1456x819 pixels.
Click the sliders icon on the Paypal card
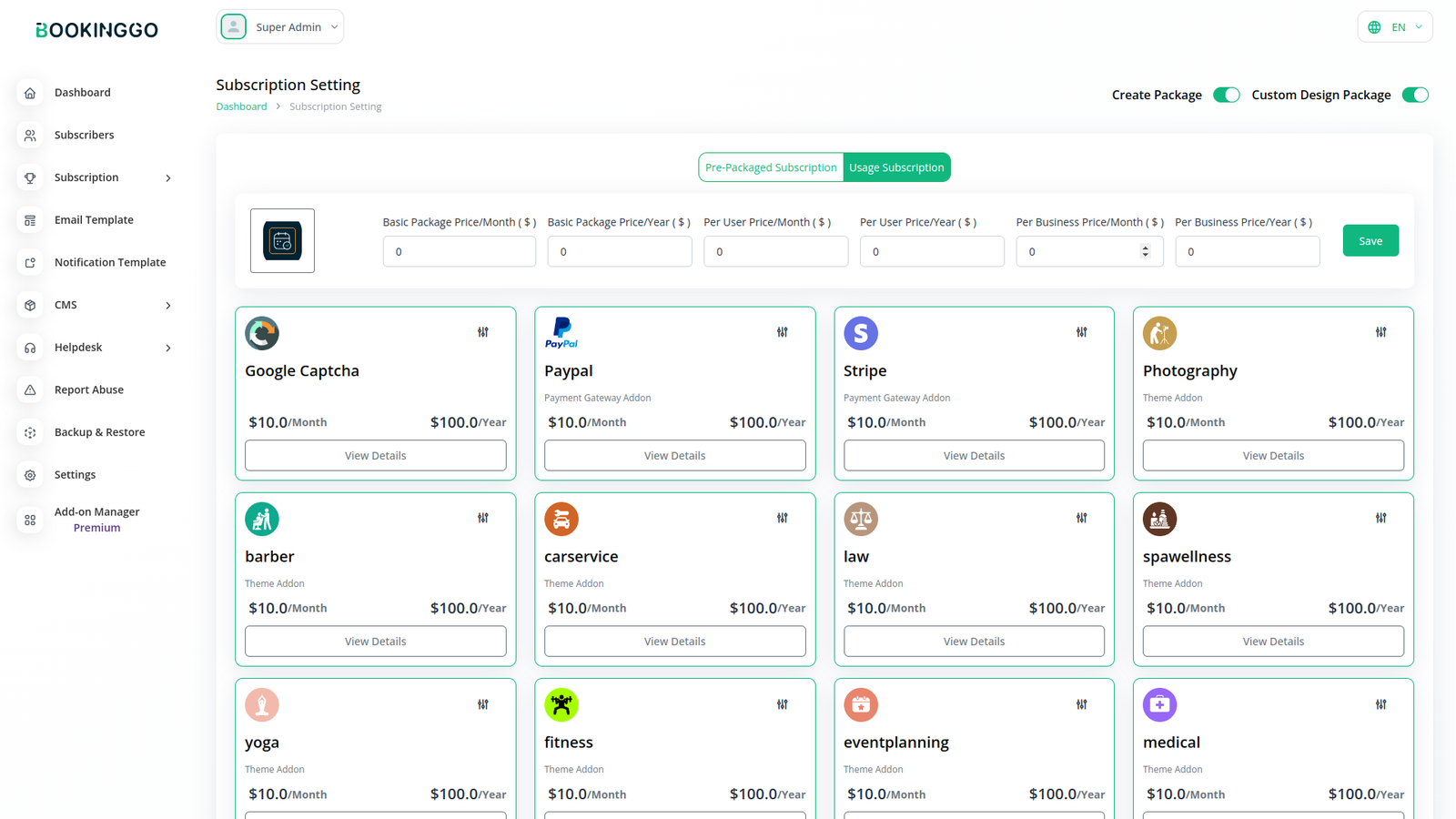coord(783,332)
